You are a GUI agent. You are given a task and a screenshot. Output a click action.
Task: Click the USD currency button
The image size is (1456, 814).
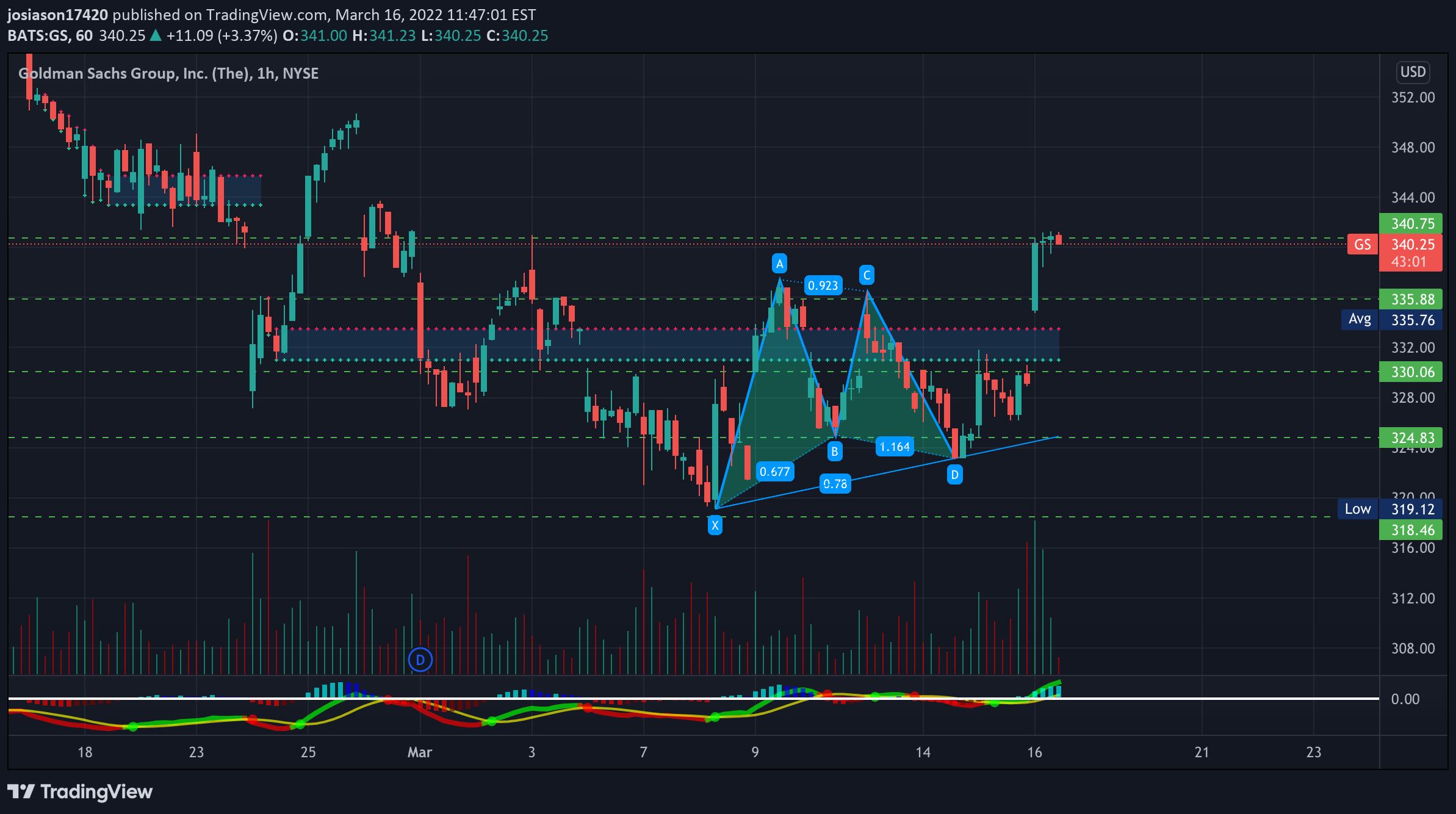click(x=1413, y=72)
